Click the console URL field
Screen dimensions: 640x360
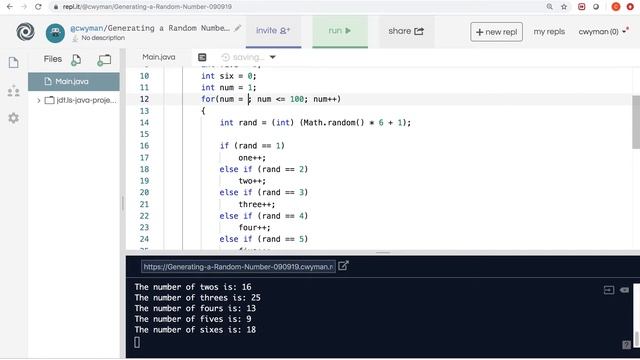pyautogui.click(x=238, y=267)
